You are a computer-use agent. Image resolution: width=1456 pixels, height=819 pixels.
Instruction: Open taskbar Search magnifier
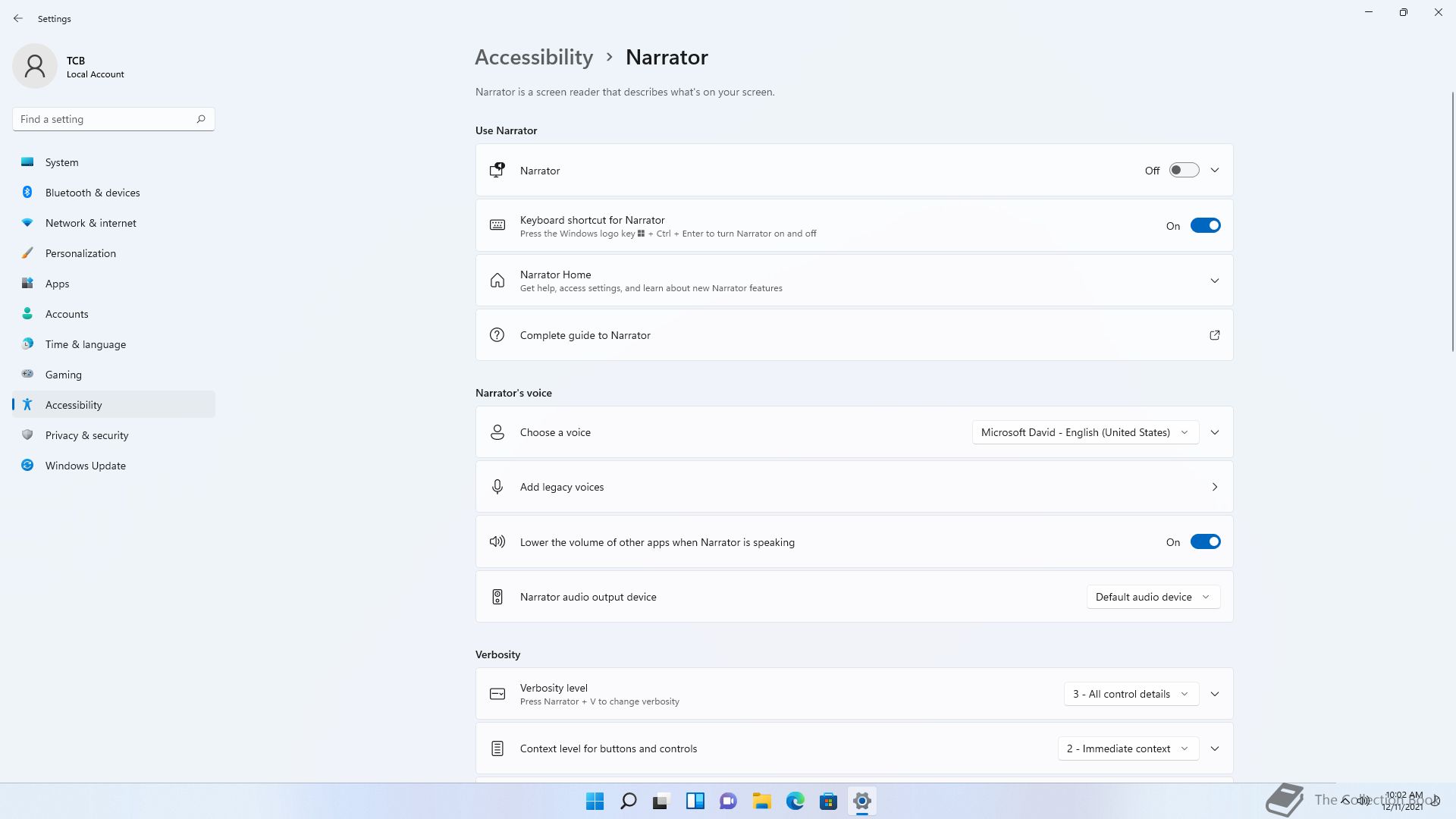pyautogui.click(x=629, y=801)
